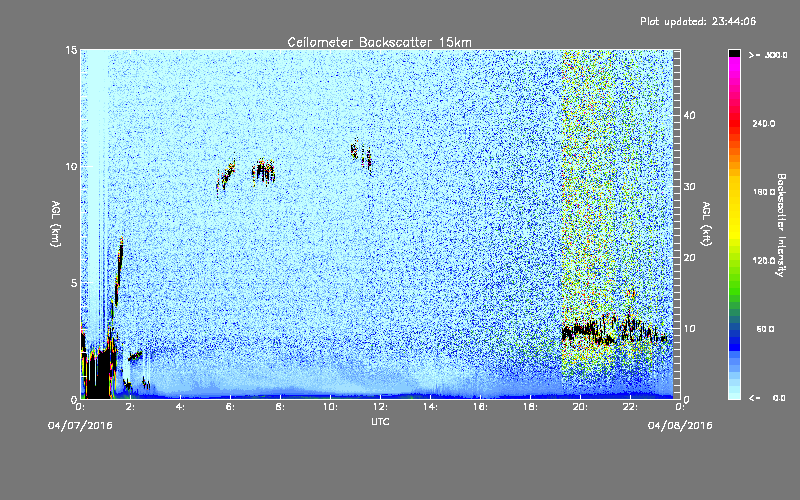
Task: Click the black top of the colorbar
Action: [x=734, y=53]
